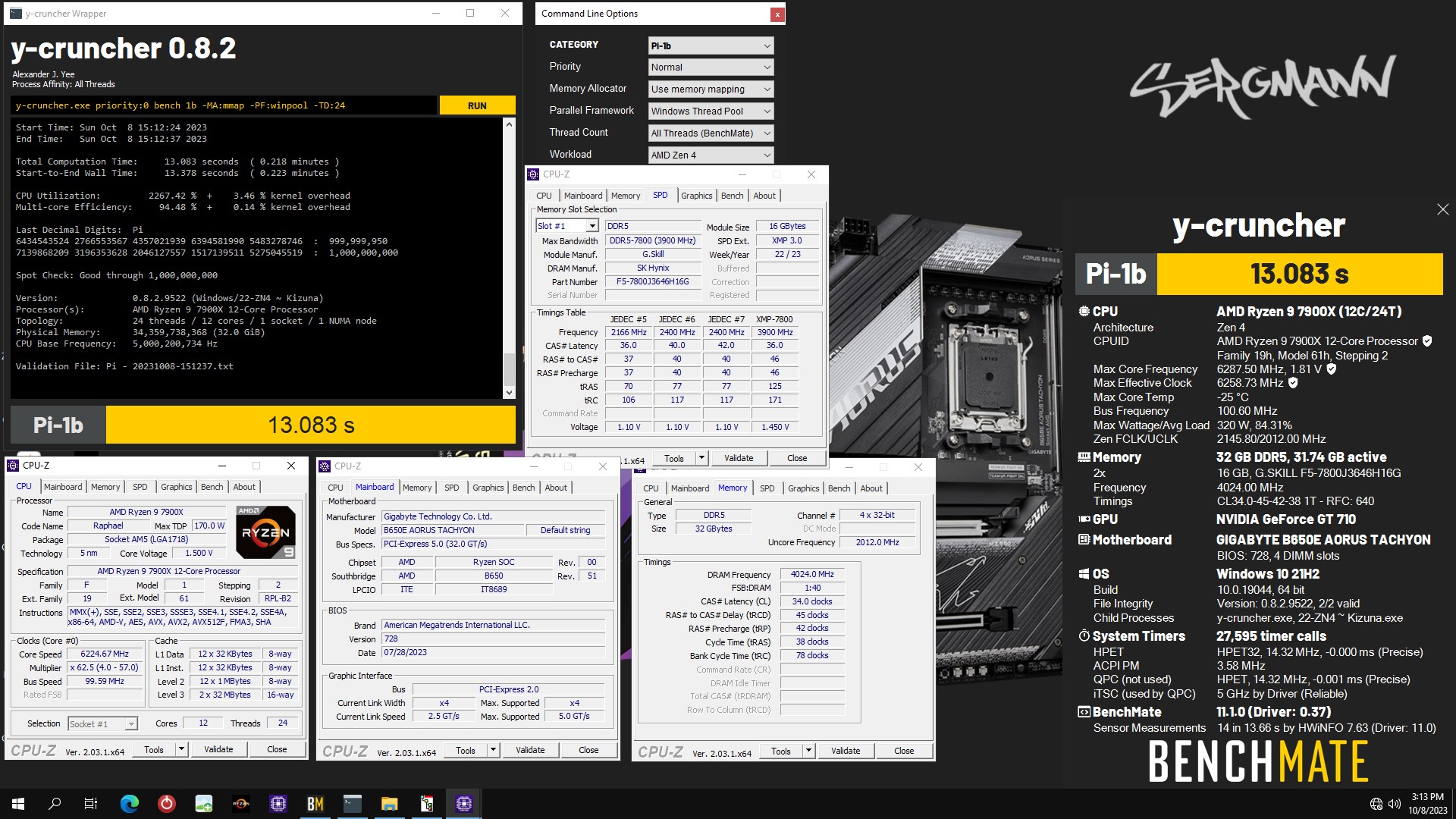Open the Ryzen Master taskbar icon
Viewport: 1456px width, 819px height.
point(241,804)
